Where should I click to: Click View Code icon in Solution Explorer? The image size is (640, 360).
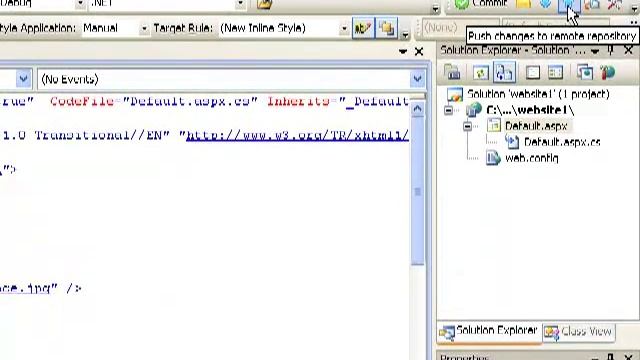coord(533,73)
